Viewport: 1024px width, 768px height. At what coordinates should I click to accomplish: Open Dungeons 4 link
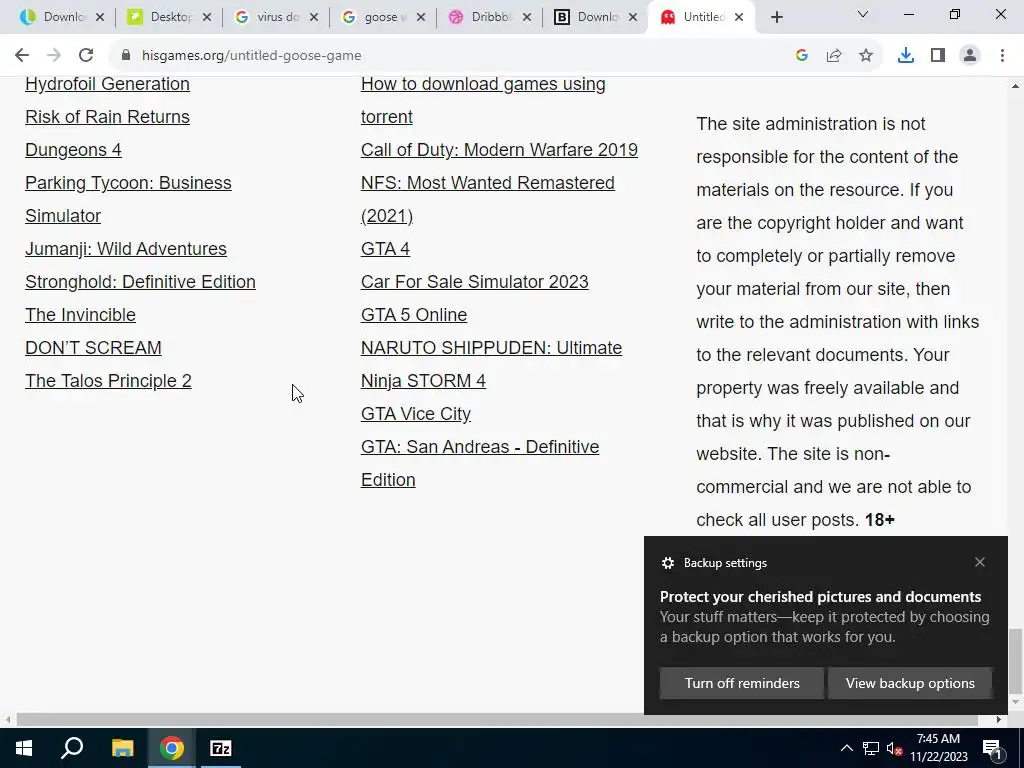73,150
